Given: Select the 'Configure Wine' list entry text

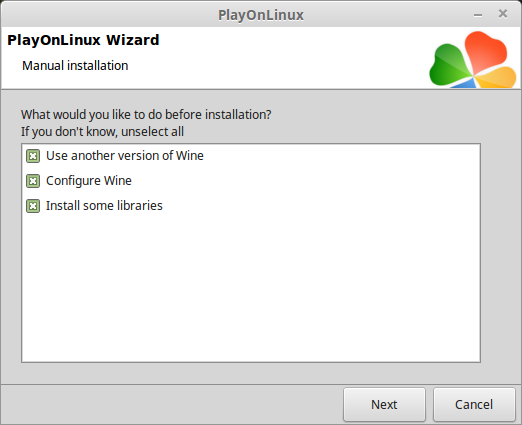Looking at the screenshot, I should click(x=89, y=181).
